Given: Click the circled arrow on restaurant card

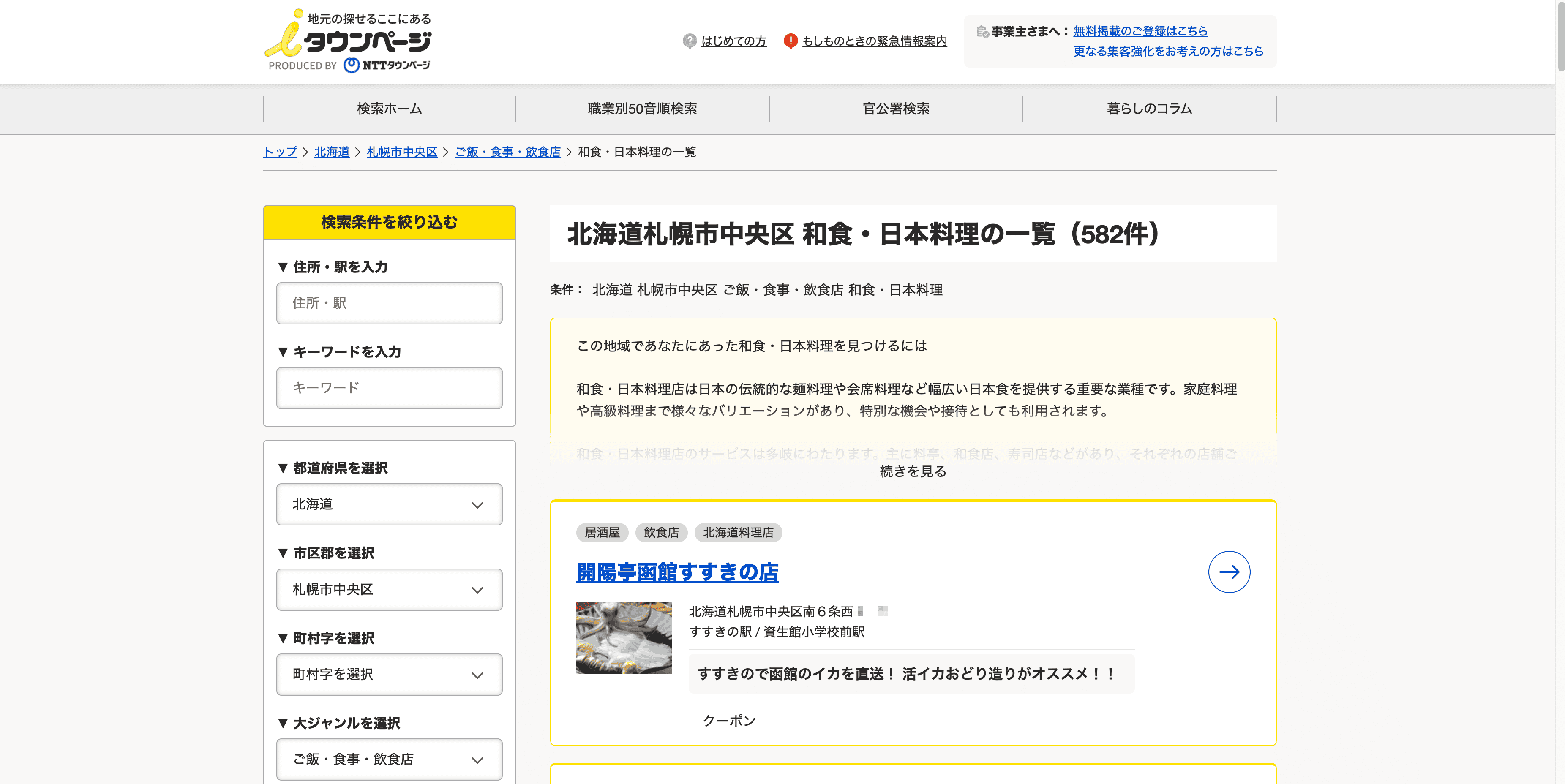Looking at the screenshot, I should click(x=1228, y=572).
